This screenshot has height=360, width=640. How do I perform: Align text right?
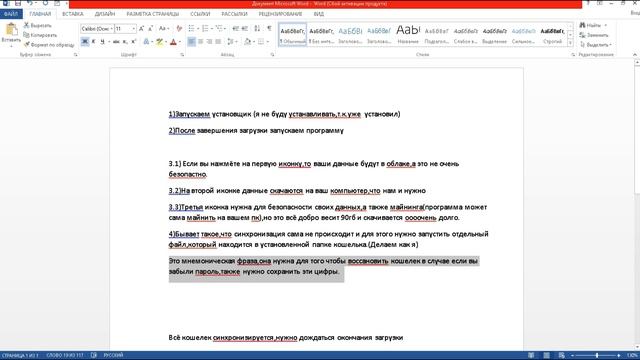(x=209, y=42)
